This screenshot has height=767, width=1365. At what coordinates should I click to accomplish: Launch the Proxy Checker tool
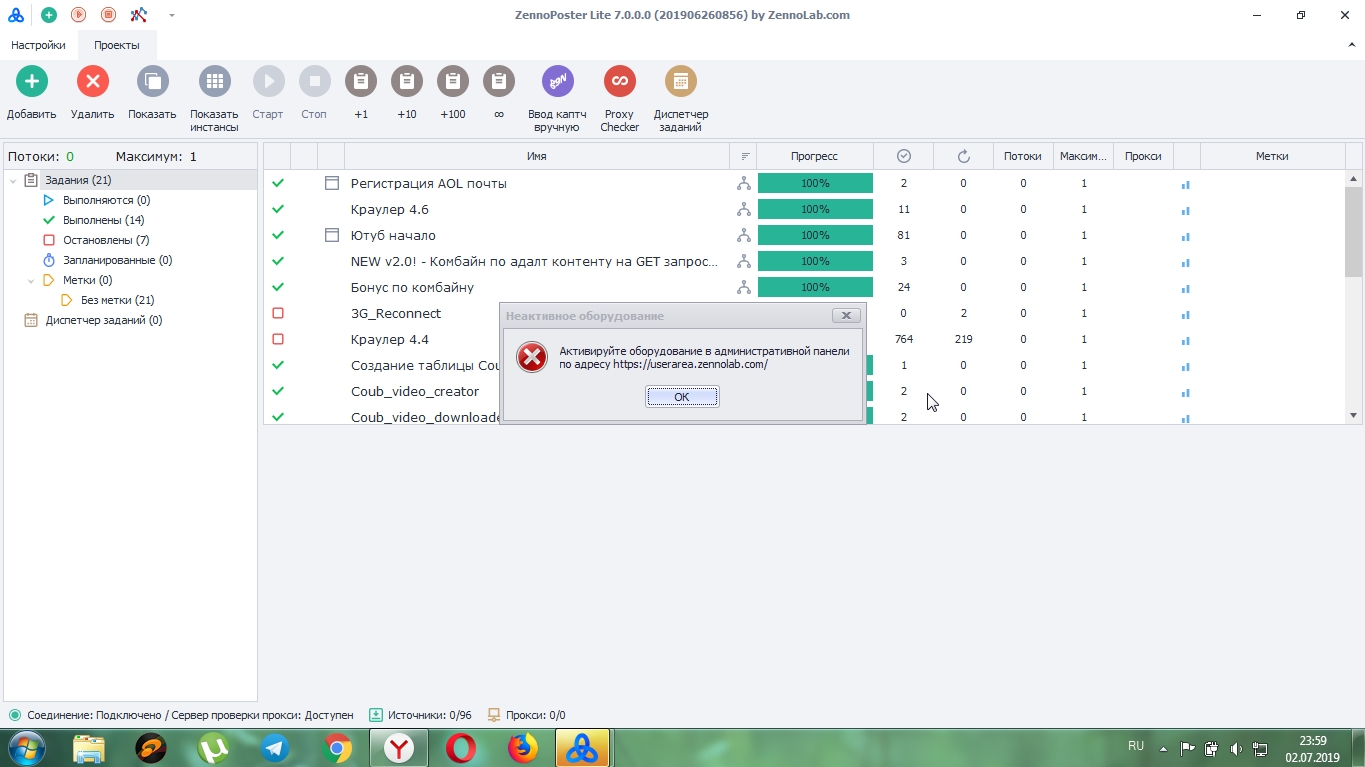point(620,81)
